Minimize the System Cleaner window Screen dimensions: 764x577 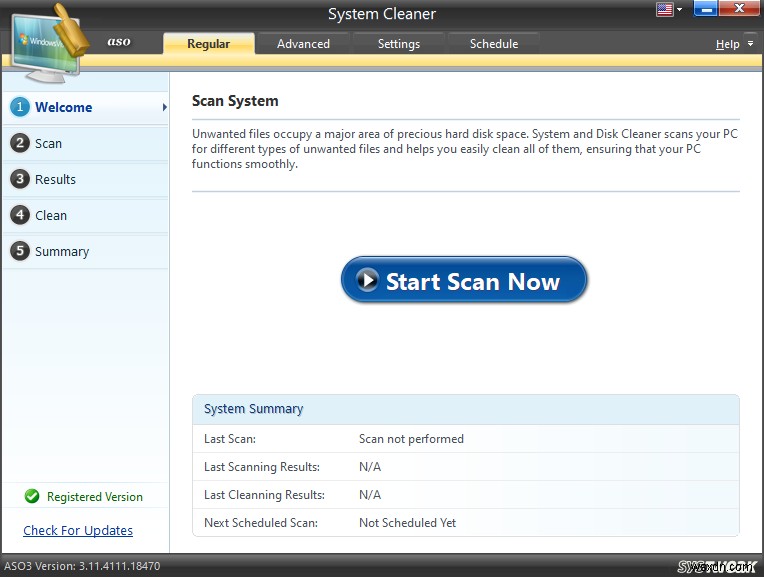pos(705,9)
